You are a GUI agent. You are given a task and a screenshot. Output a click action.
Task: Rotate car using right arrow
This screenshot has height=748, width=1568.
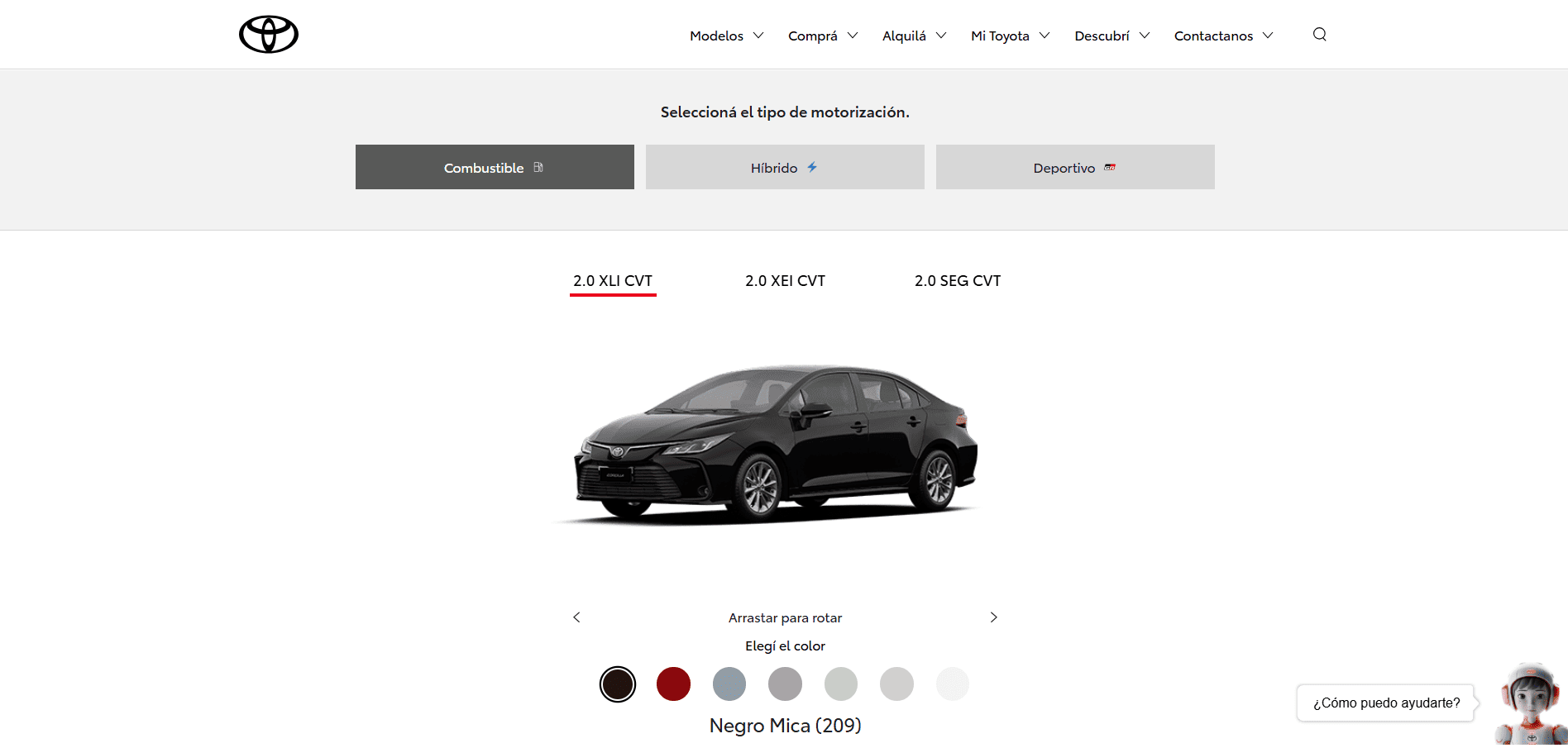pos(993,617)
